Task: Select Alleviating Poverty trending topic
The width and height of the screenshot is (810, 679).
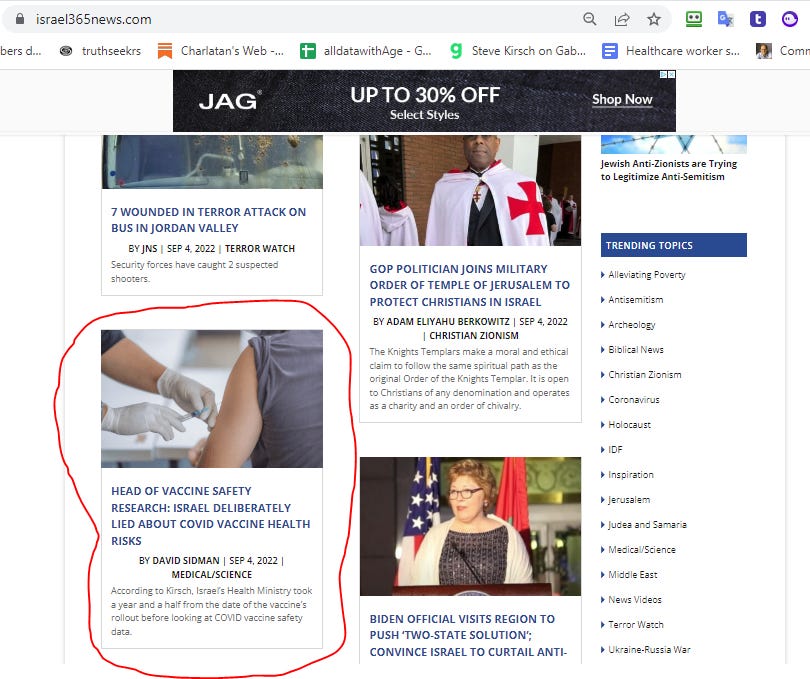Action: [x=647, y=275]
